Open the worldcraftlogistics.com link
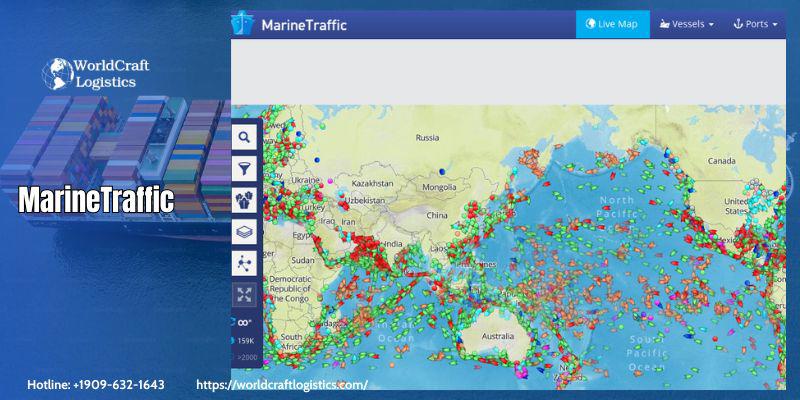This screenshot has width=800, height=400. tap(282, 384)
